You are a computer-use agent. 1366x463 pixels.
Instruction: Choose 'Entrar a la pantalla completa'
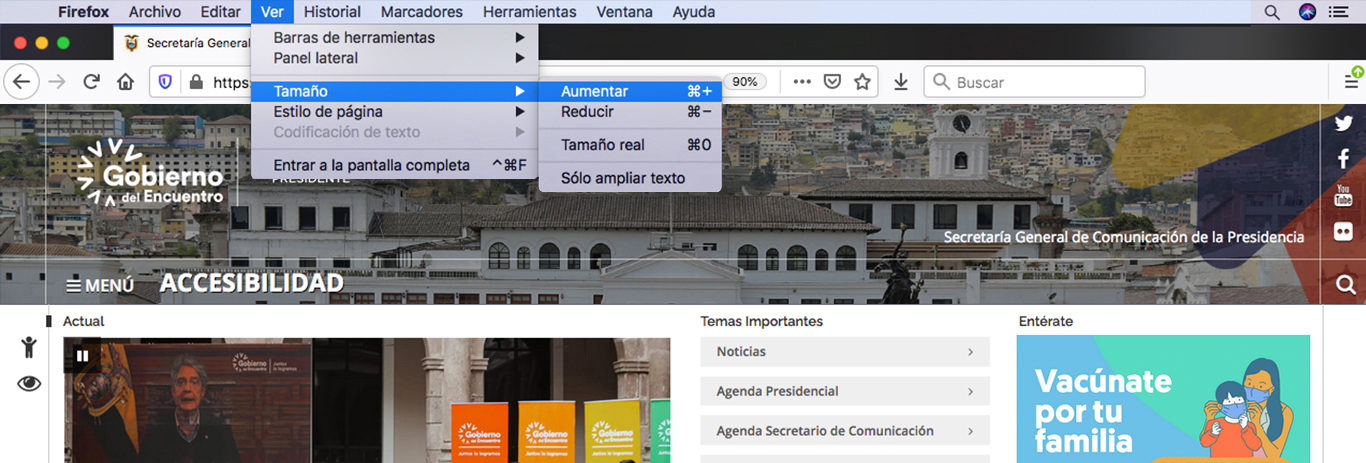click(x=371, y=165)
